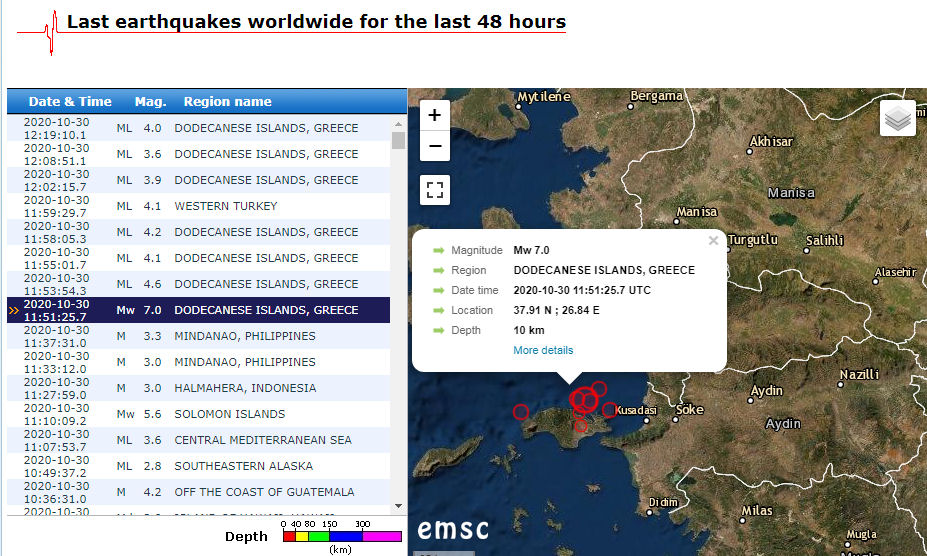The width and height of the screenshot is (927, 556).
Task: Select the WESTERN TURKEY ML 4.1 row
Action: 199,206
